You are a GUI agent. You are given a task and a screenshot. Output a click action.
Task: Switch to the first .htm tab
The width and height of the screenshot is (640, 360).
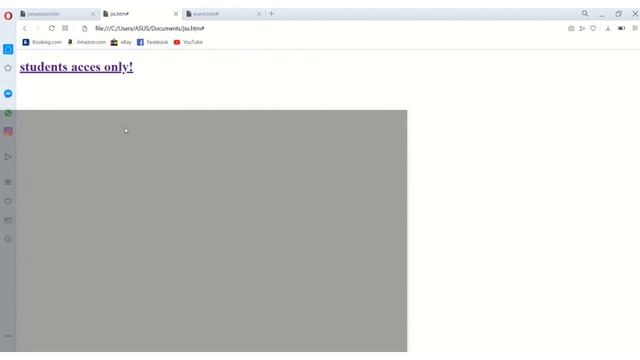[x=58, y=14]
